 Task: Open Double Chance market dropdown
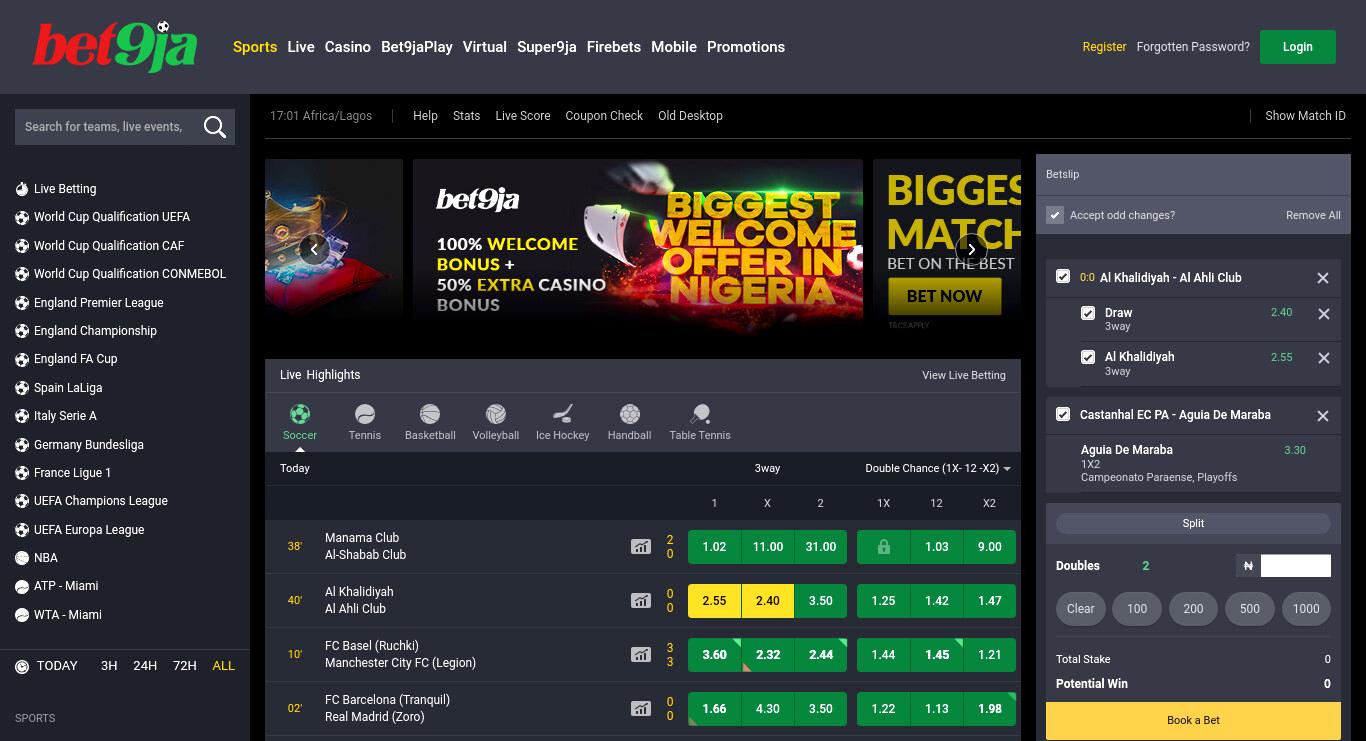coord(937,468)
